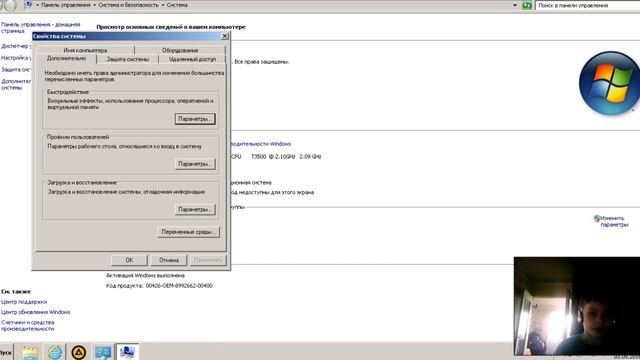Click the Пуск start button

pos(6,352)
